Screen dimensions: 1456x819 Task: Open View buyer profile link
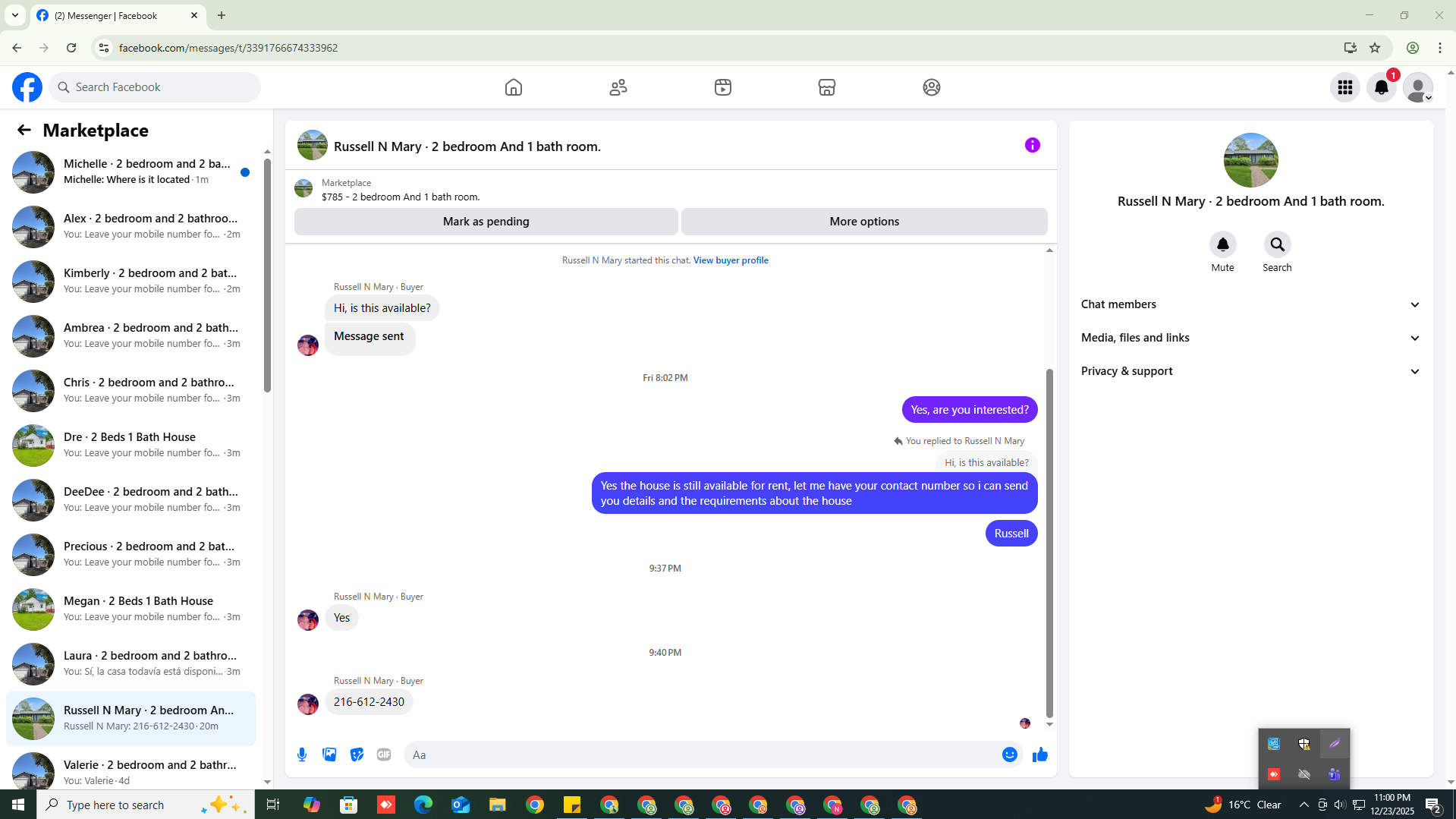tap(731, 260)
